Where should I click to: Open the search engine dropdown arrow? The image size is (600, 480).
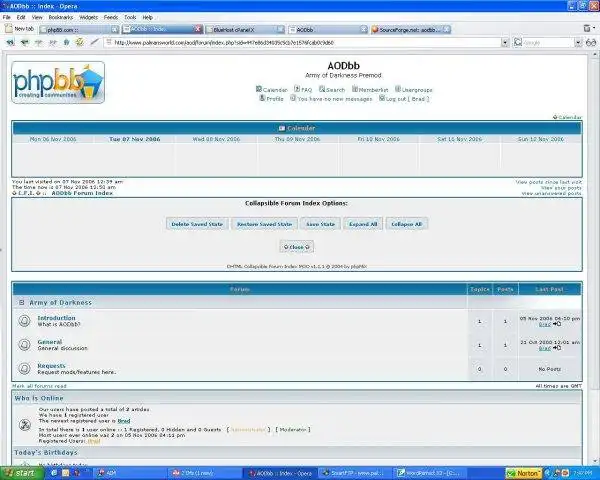point(578,42)
